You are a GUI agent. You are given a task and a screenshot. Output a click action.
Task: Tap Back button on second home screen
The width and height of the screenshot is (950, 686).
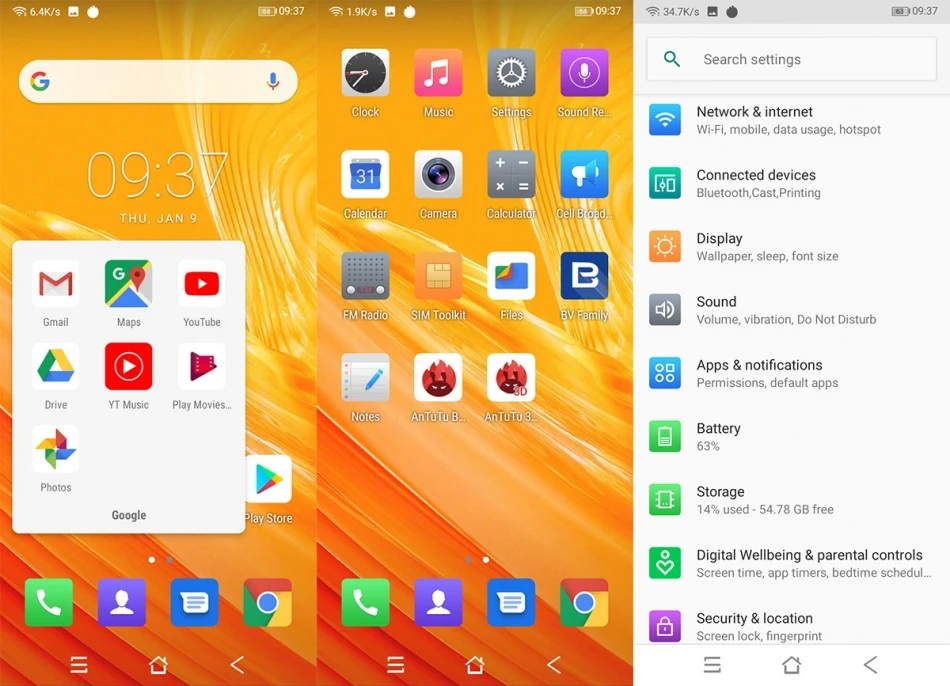point(554,665)
